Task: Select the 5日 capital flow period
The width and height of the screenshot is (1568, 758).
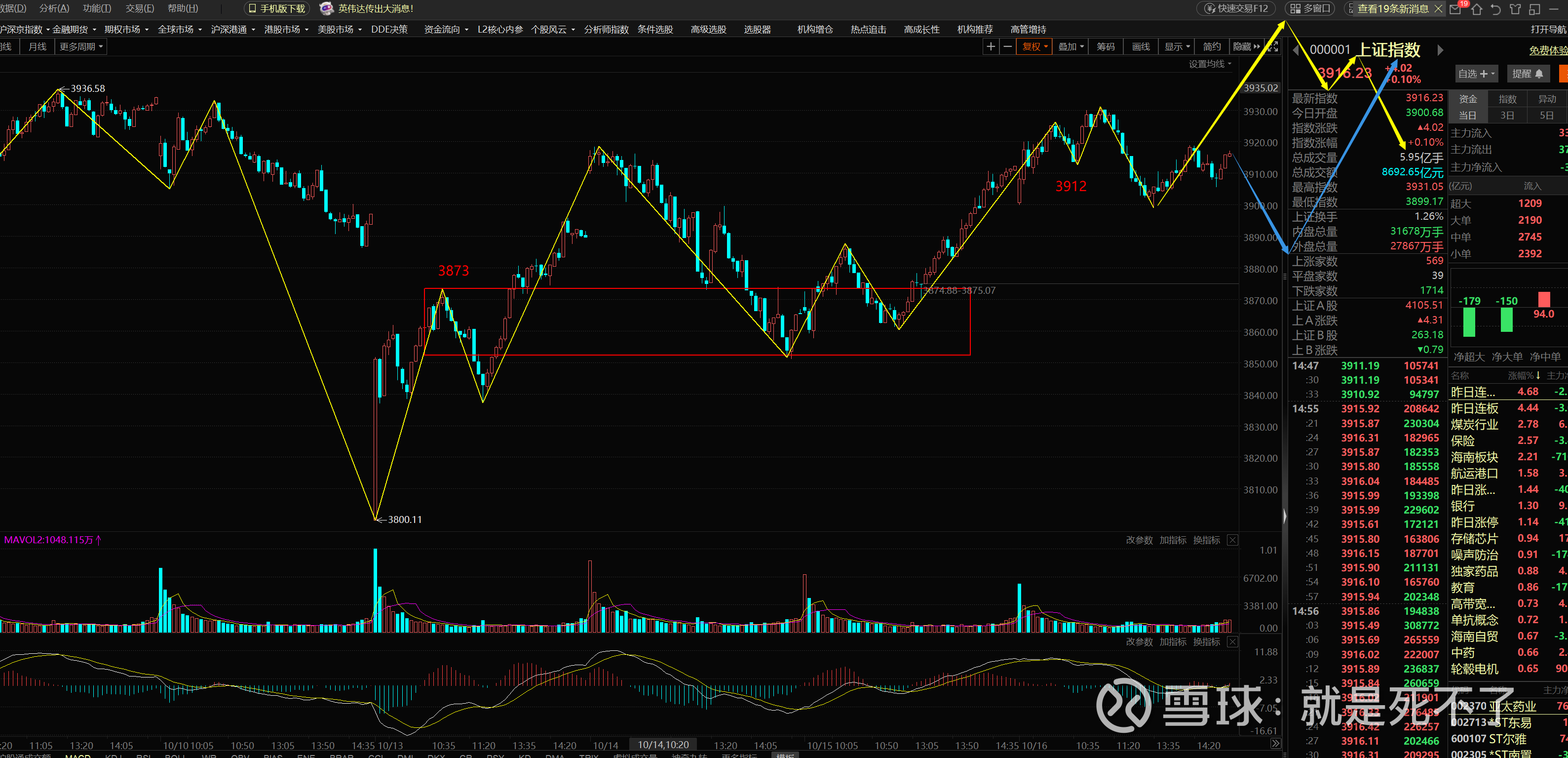Action: click(1546, 115)
